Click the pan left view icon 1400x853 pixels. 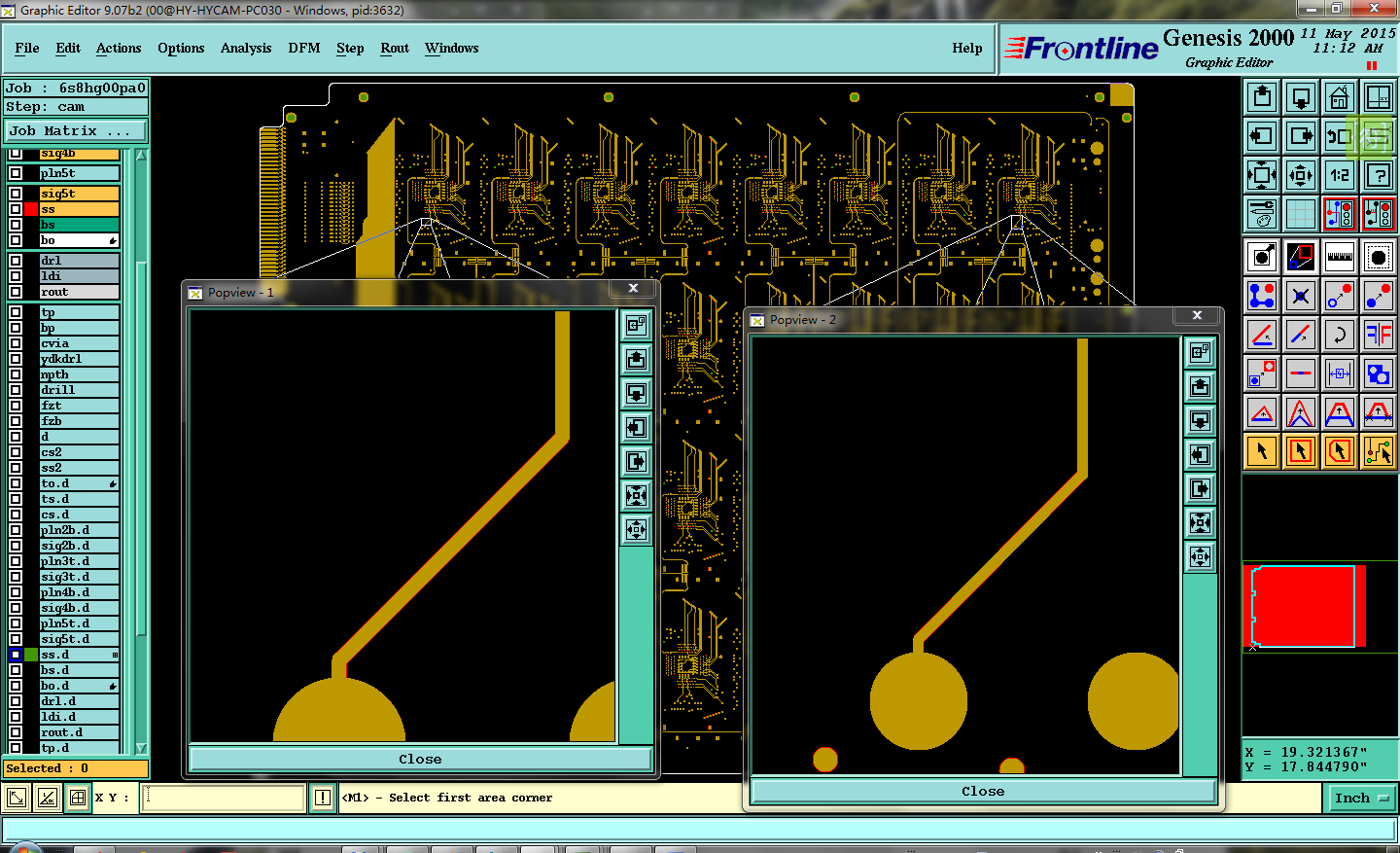point(1262,136)
